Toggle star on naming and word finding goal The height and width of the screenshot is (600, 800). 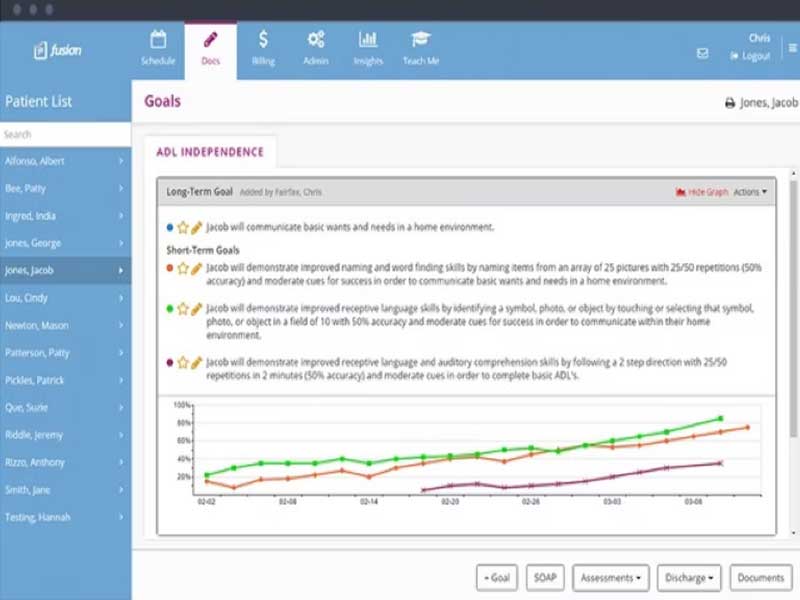tap(183, 268)
